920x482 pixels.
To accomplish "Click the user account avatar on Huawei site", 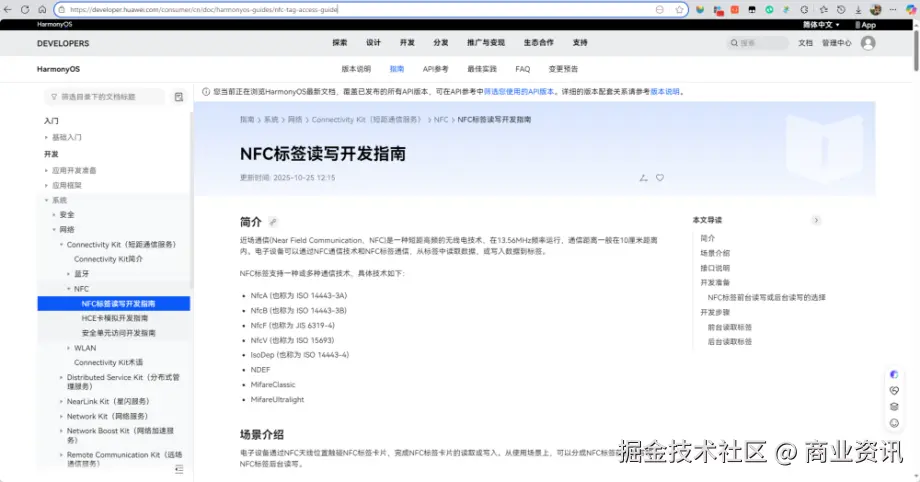I will pyautogui.click(x=868, y=43).
